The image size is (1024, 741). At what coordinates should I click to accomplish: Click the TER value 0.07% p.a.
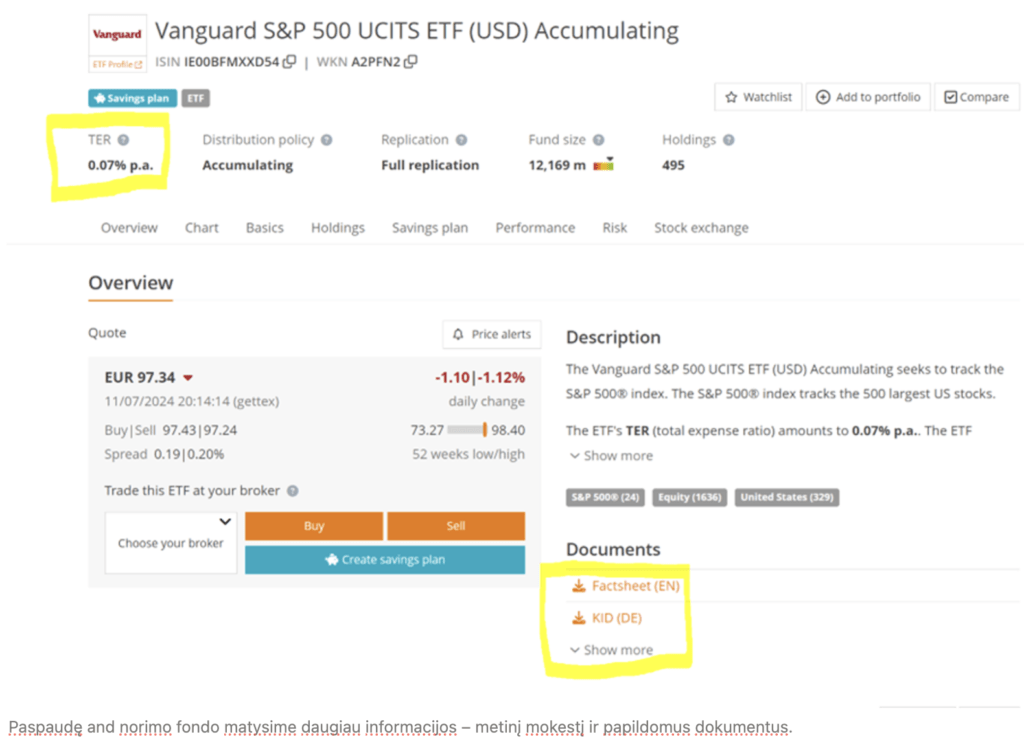(121, 165)
